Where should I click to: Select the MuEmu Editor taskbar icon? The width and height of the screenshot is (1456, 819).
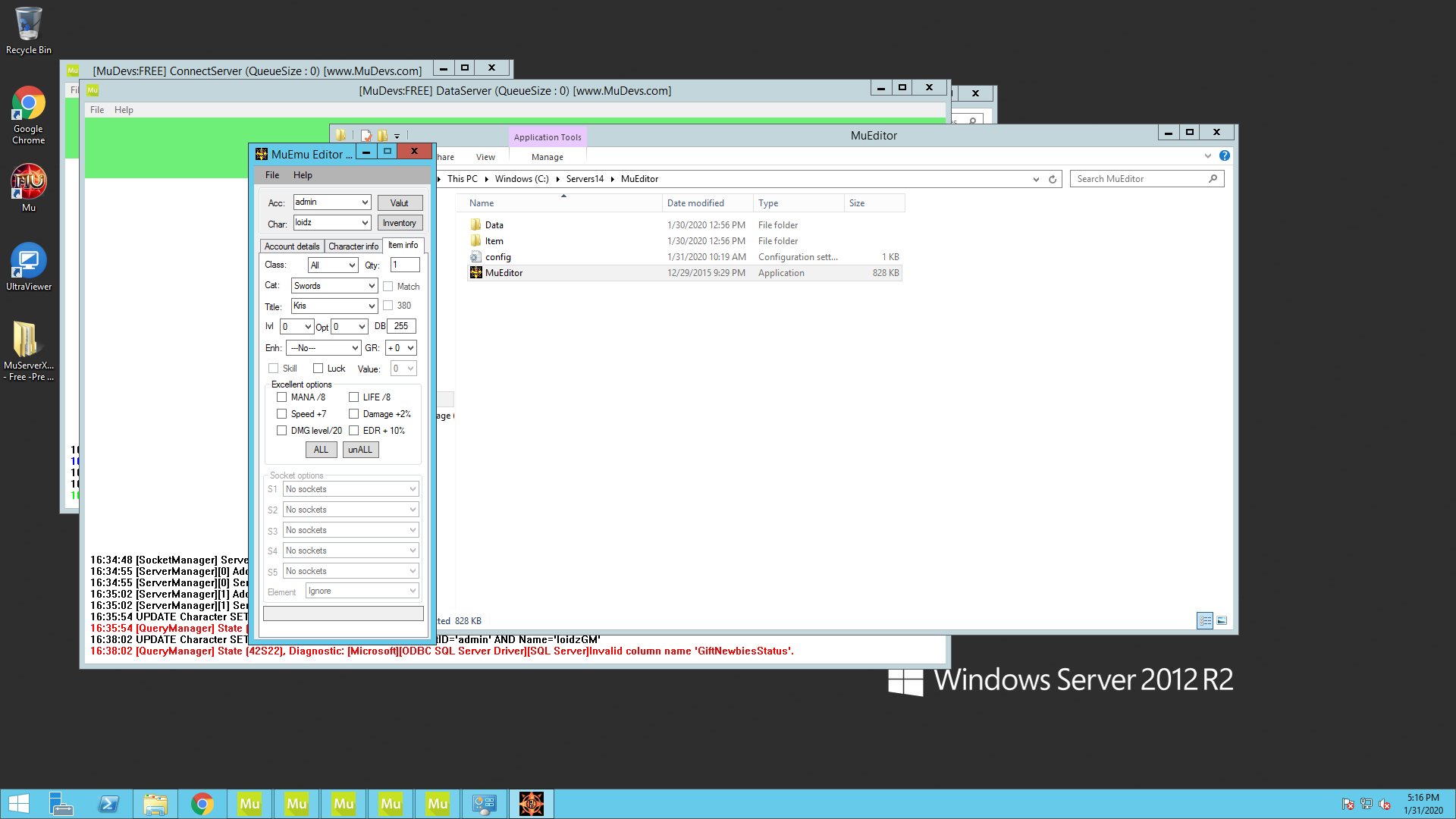(x=532, y=804)
